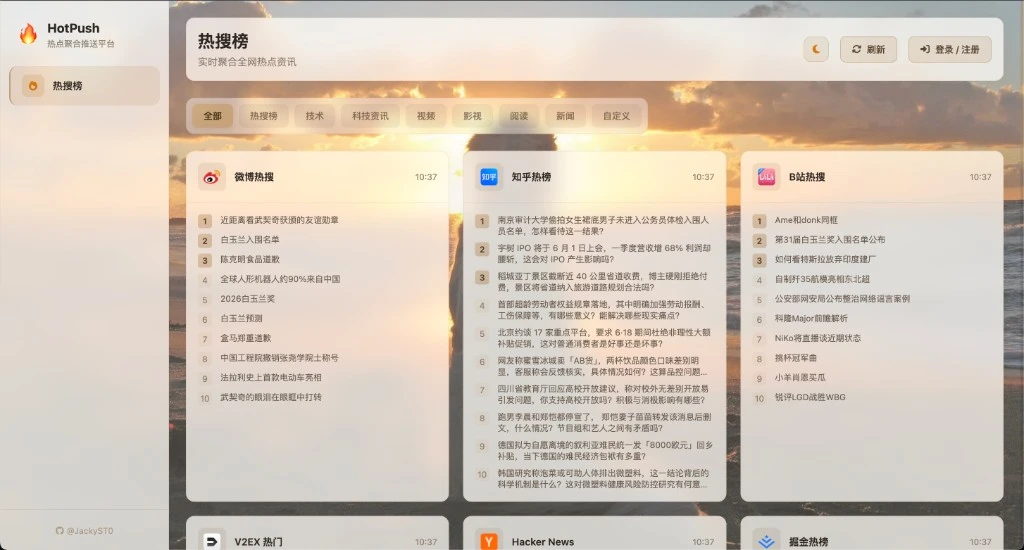Click the flame icon beside 热搜榜 sidebar item

[x=33, y=86]
